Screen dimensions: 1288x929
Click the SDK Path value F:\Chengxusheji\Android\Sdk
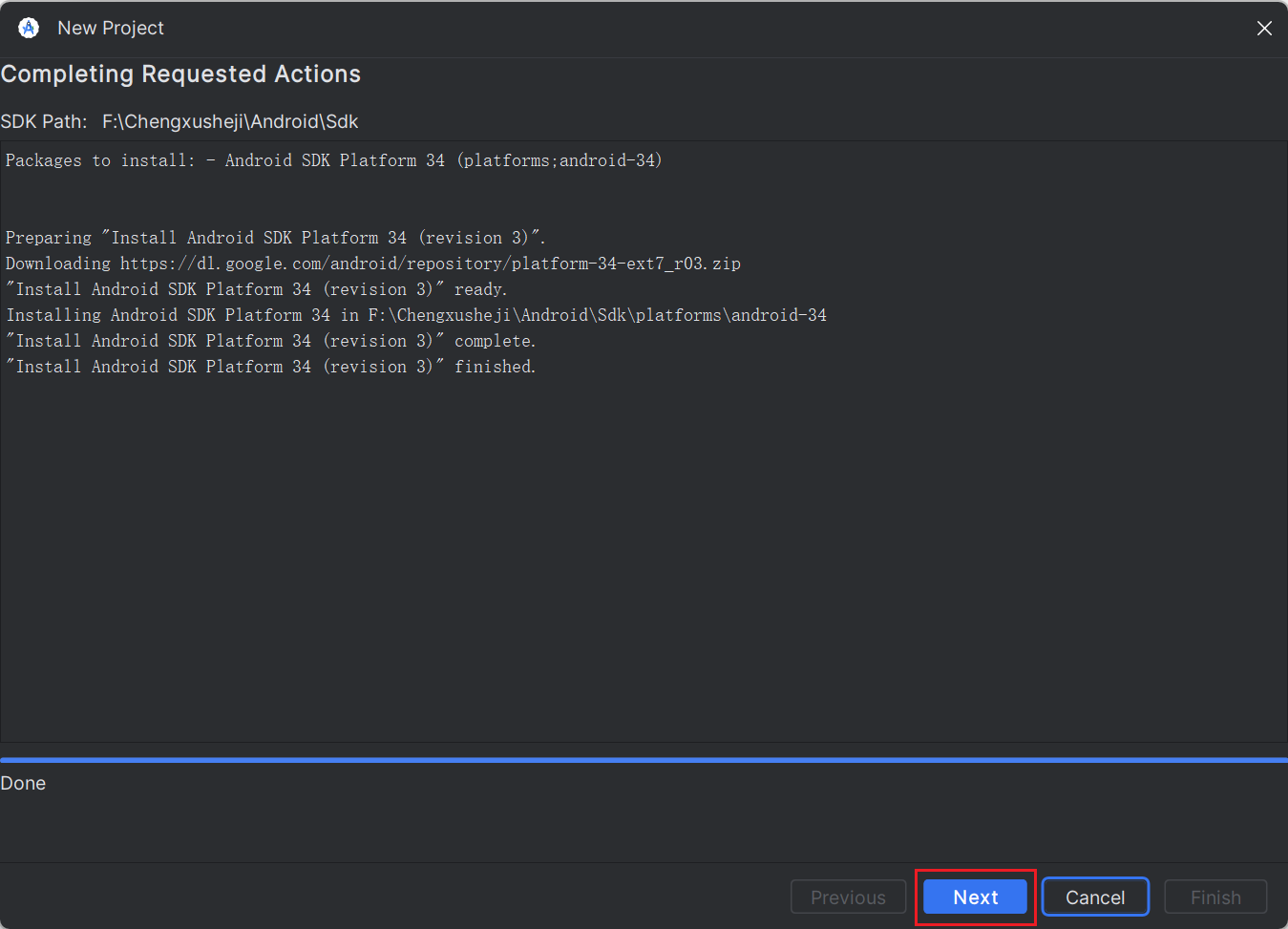(x=230, y=121)
